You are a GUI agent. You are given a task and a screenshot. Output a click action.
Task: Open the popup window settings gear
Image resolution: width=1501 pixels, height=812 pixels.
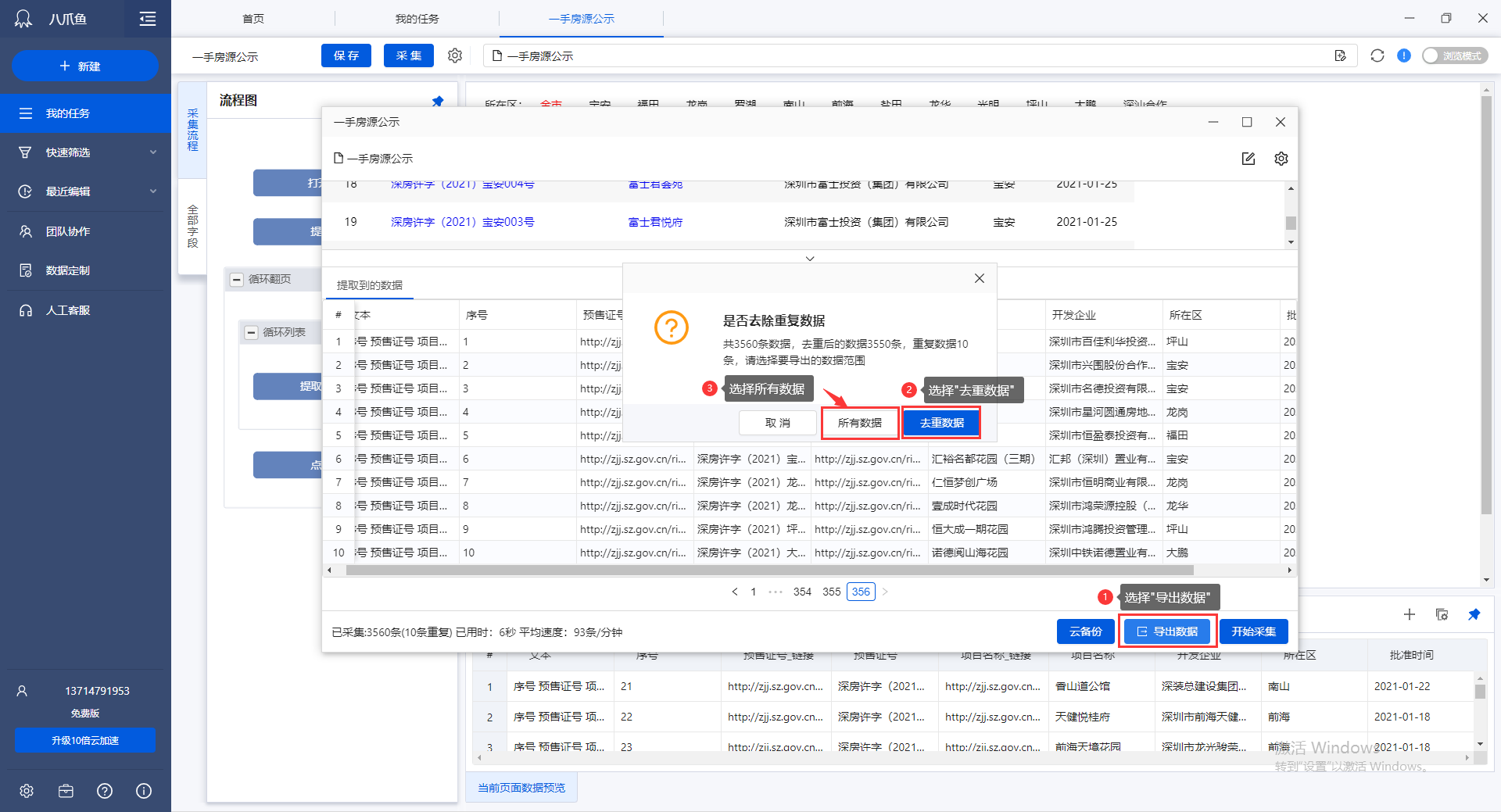[1281, 159]
